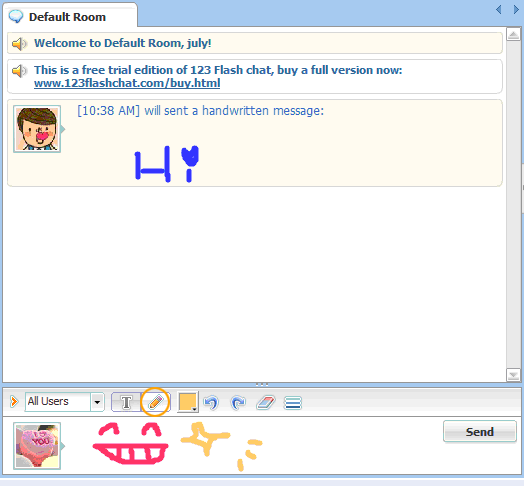Screen dimensions: 524x486
Task: Click will's avatar in the chat message
Action: [x=37, y=129]
